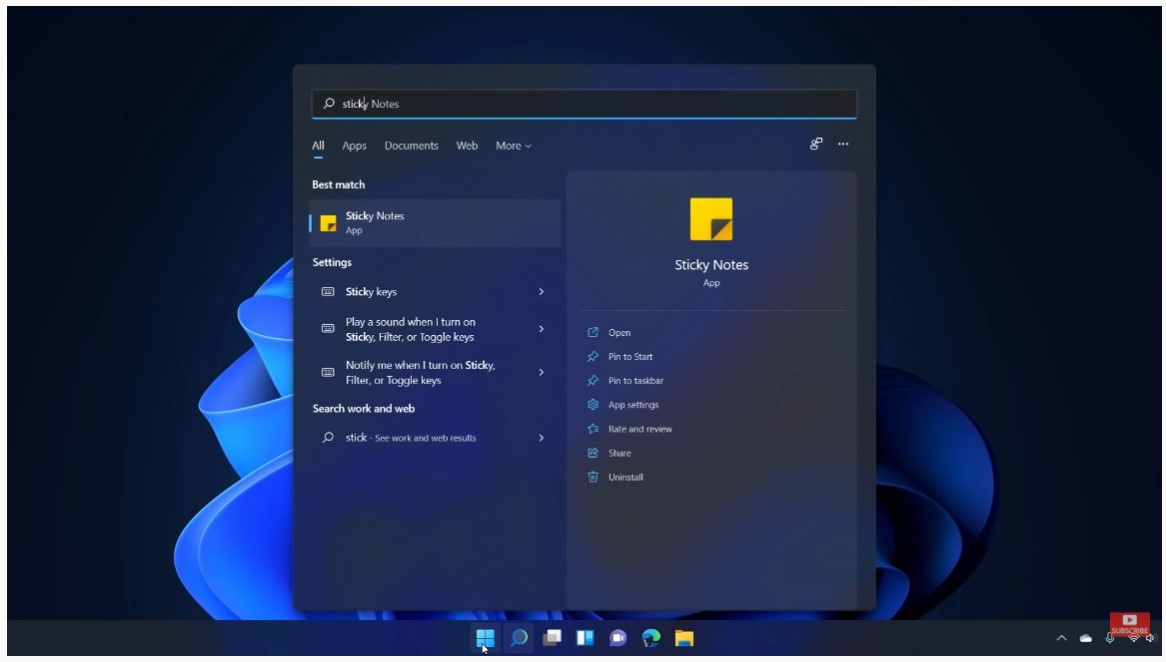
Task: Toggle the Sticky keys setting entry
Action: tap(380, 291)
